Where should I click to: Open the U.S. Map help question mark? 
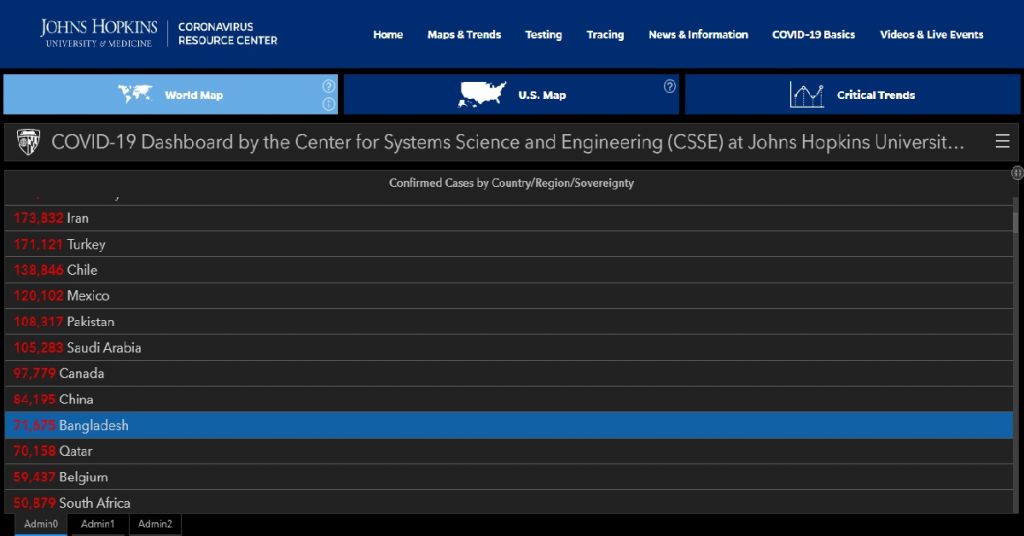(x=669, y=86)
